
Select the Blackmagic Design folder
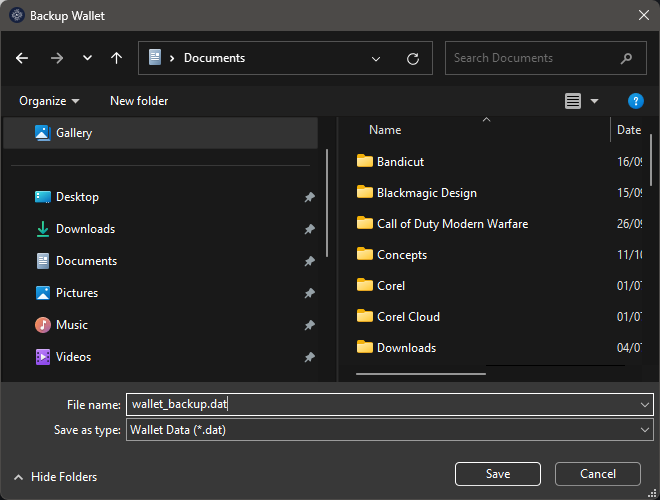pos(426,193)
